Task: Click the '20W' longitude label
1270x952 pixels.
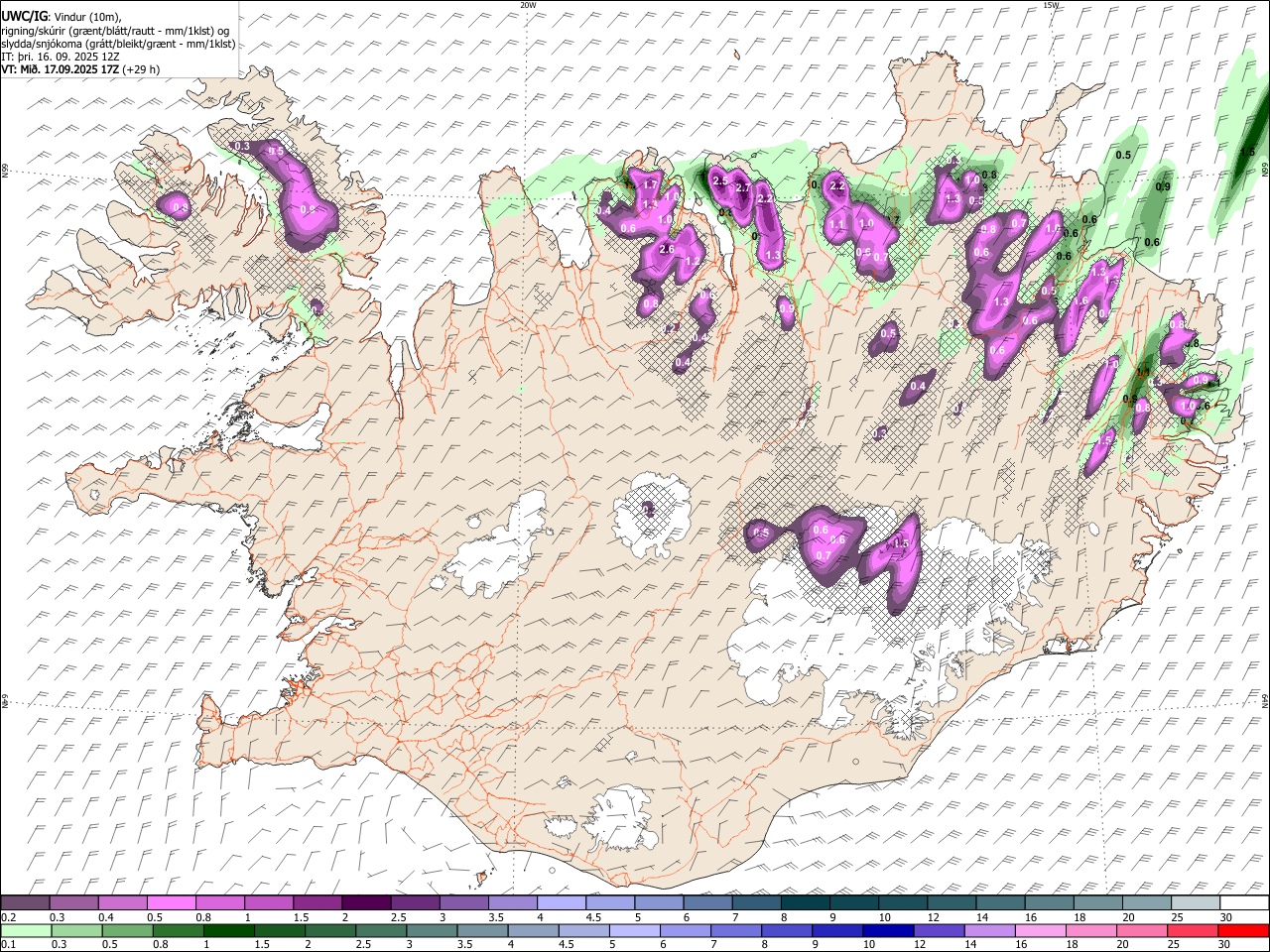Action: [528, 5]
